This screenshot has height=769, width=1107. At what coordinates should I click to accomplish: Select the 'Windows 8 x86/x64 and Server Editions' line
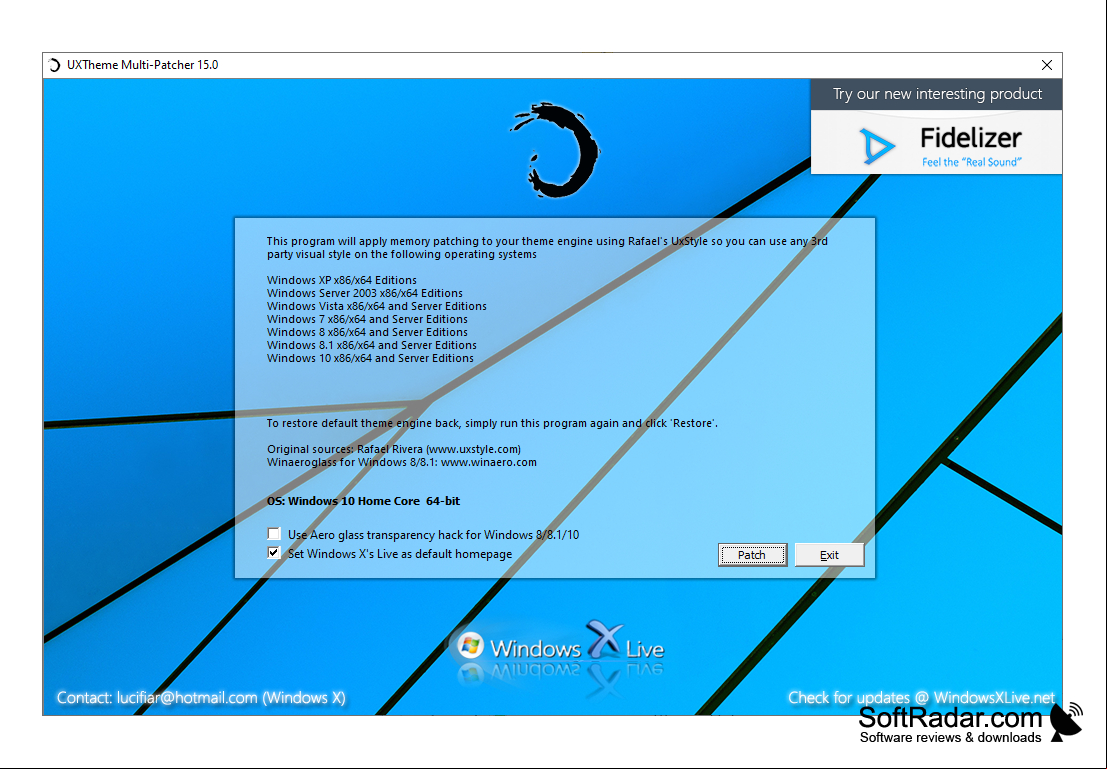[367, 332]
